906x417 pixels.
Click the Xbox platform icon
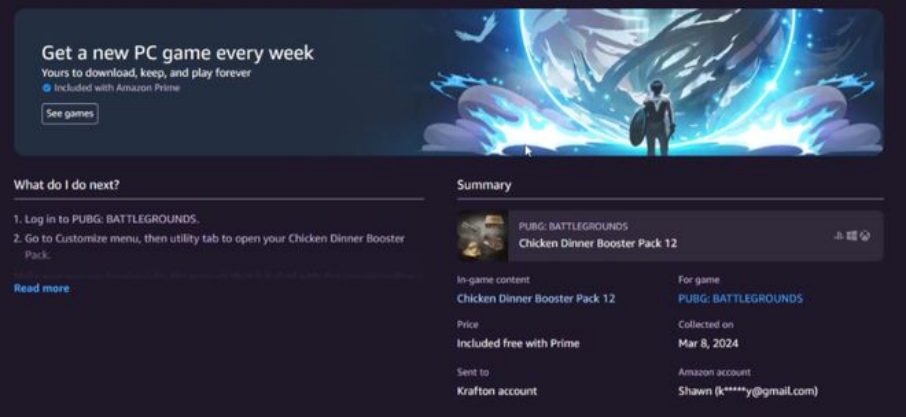865,236
